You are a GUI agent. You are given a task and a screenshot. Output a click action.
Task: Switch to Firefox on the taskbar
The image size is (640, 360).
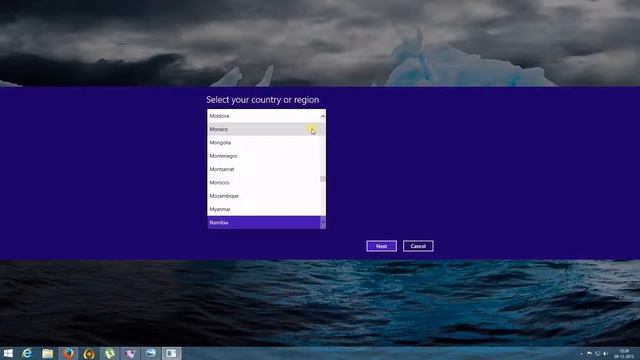point(69,353)
